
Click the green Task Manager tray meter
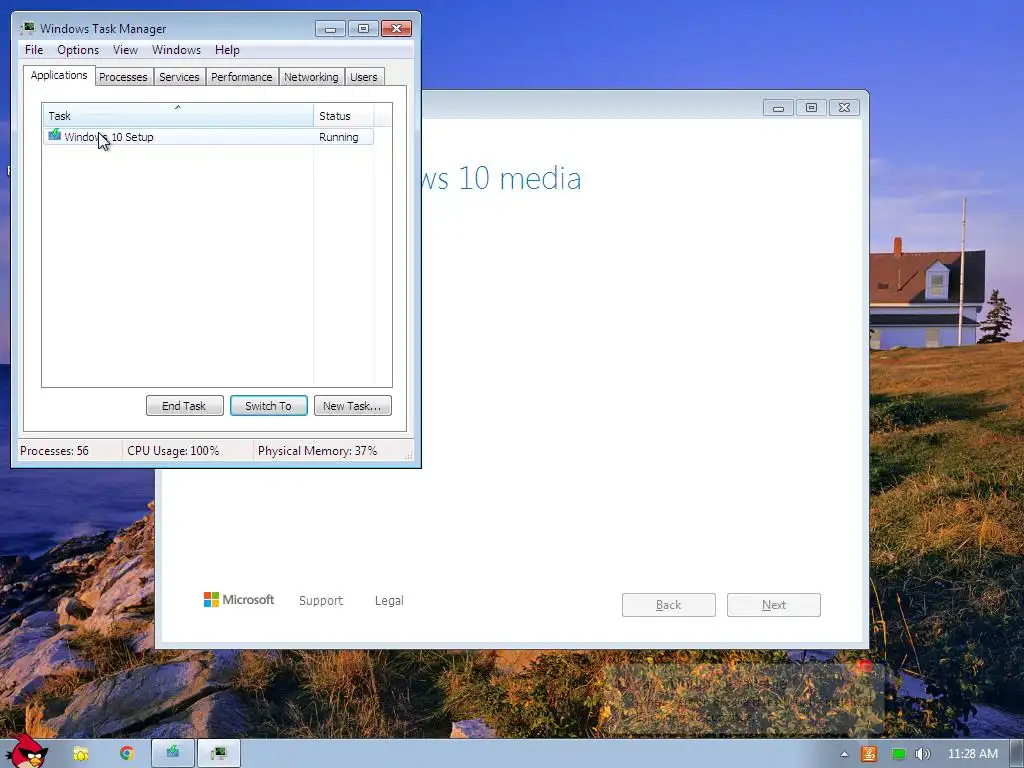coord(899,754)
